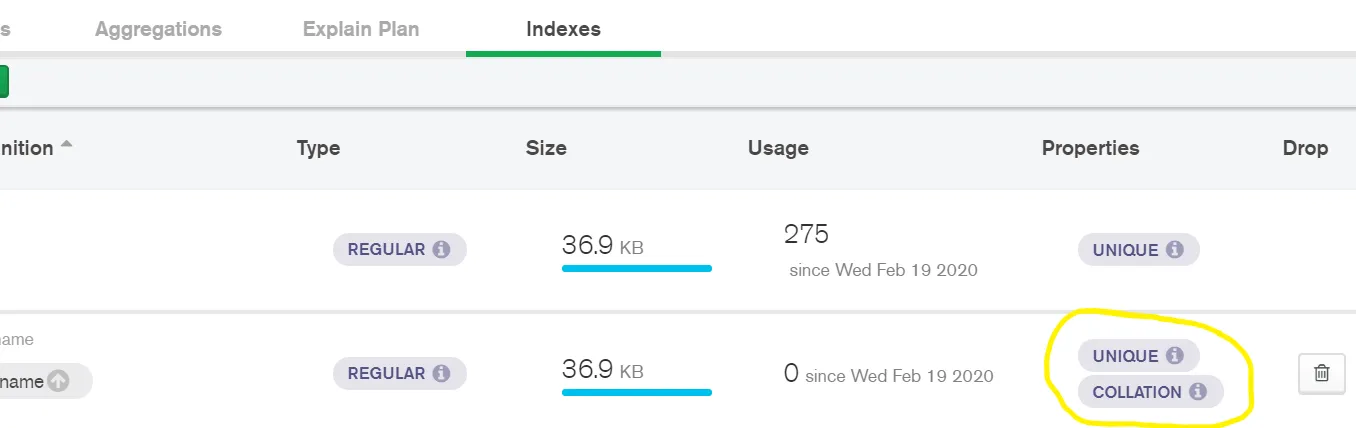The height and width of the screenshot is (428, 1356).
Task: Switch to the Aggregations tab
Action: (158, 29)
